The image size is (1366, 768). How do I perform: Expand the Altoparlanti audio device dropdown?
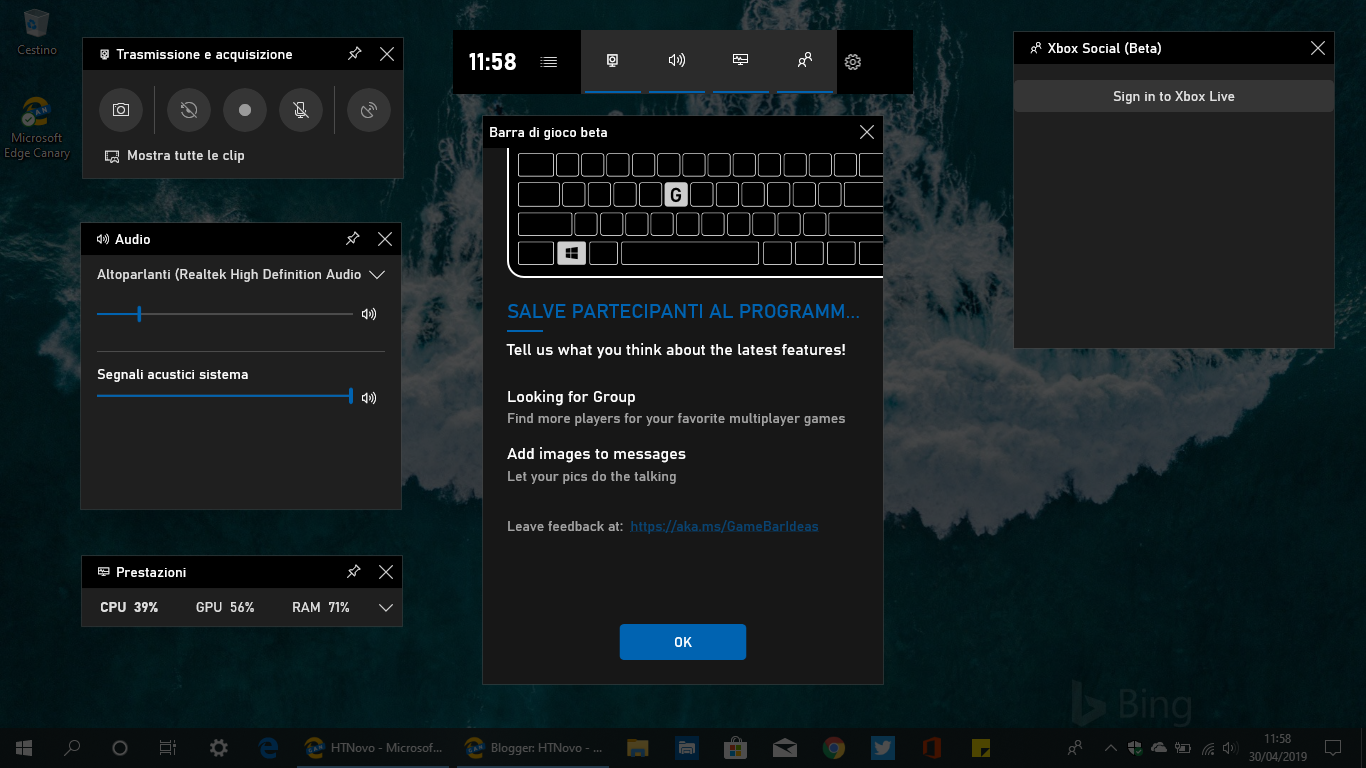coord(377,274)
